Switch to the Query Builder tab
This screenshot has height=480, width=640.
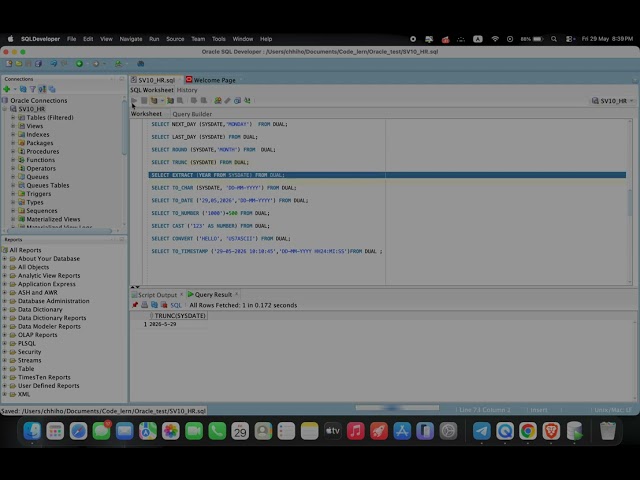(192, 114)
